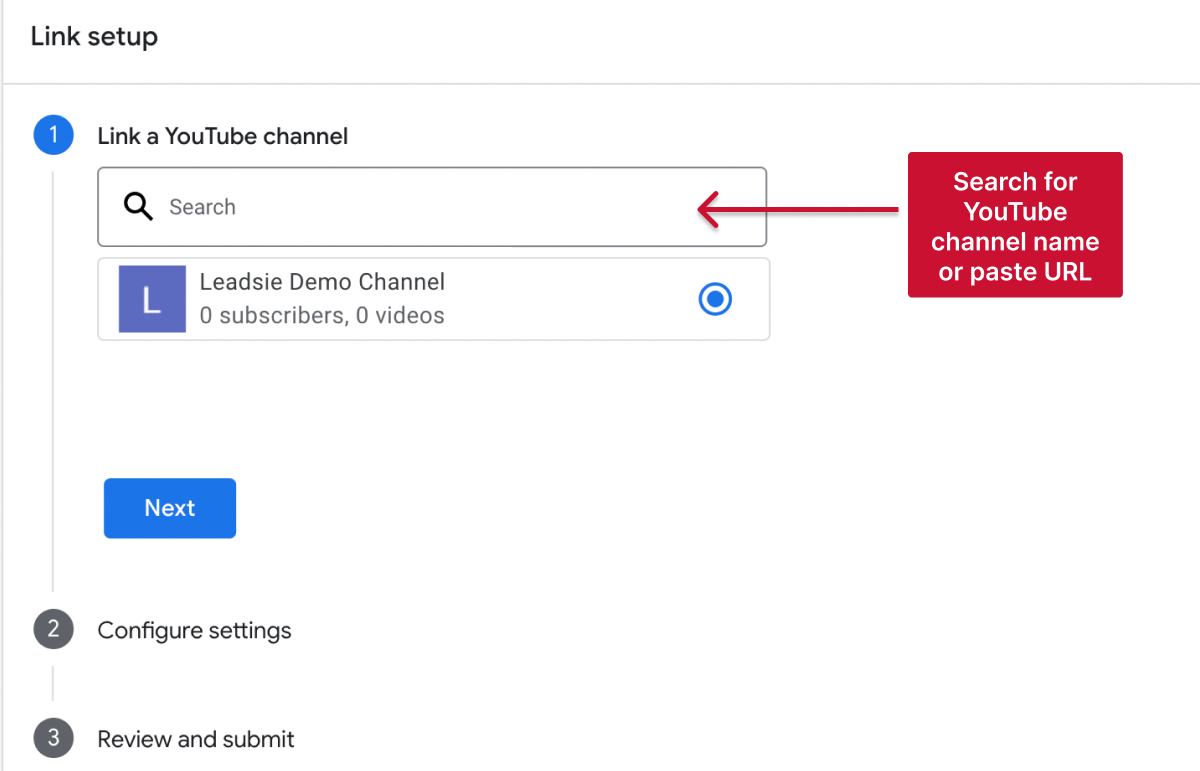Click the Link setup title
Screen dimensions: 1200x771
coord(94,37)
